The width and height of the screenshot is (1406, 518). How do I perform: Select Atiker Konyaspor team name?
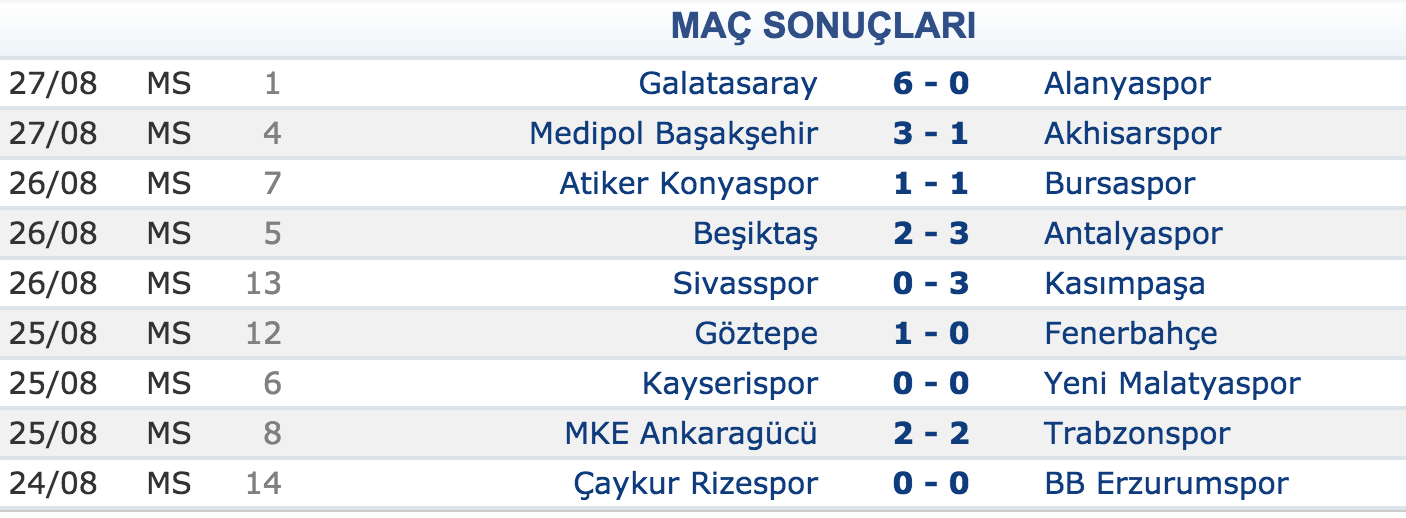coord(689,184)
